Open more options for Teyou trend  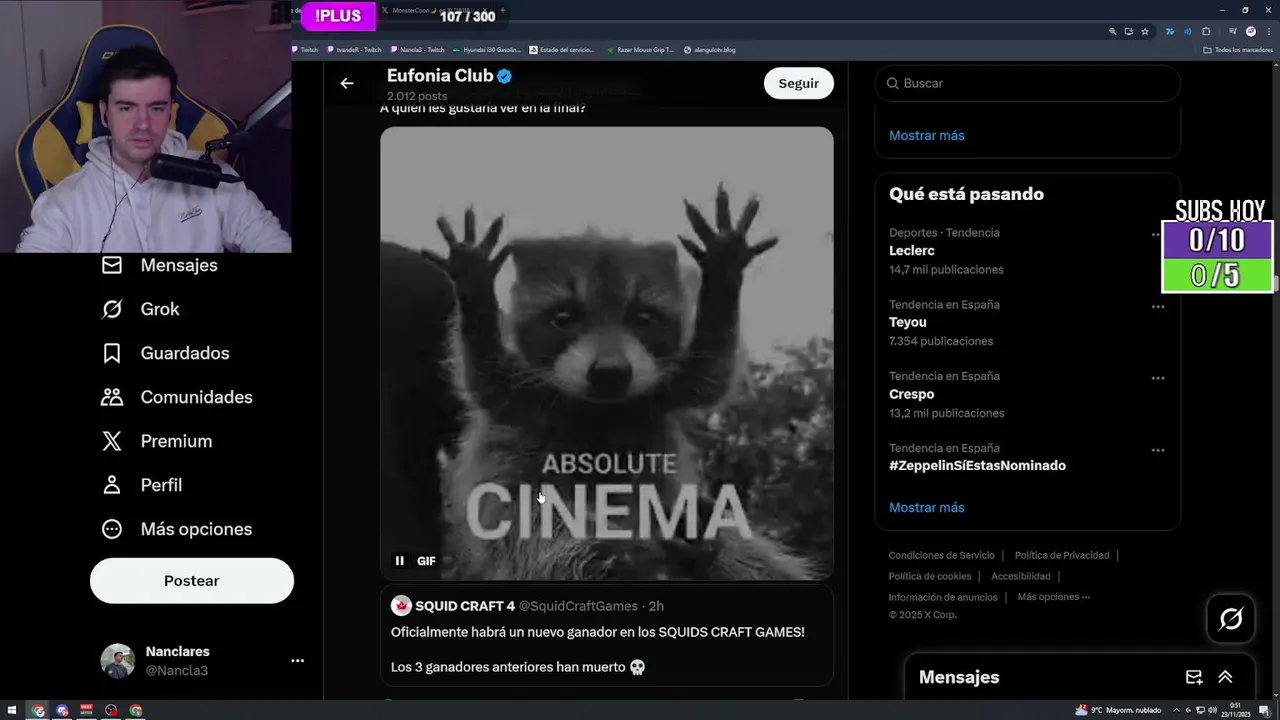click(x=1158, y=307)
